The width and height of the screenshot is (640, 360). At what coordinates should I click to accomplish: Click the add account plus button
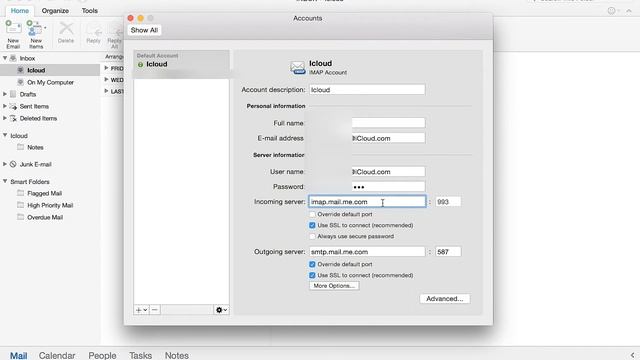coord(138,310)
